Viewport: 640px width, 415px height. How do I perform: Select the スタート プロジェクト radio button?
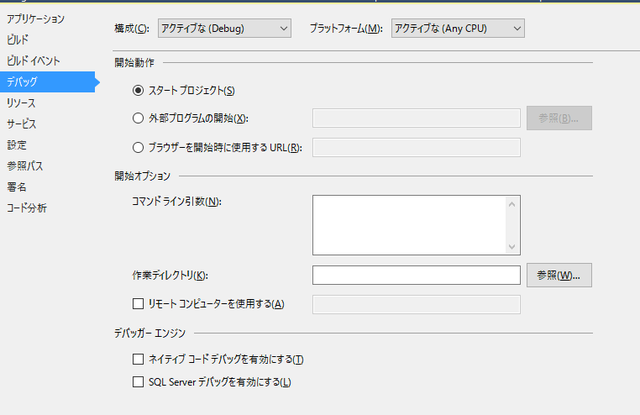point(138,91)
